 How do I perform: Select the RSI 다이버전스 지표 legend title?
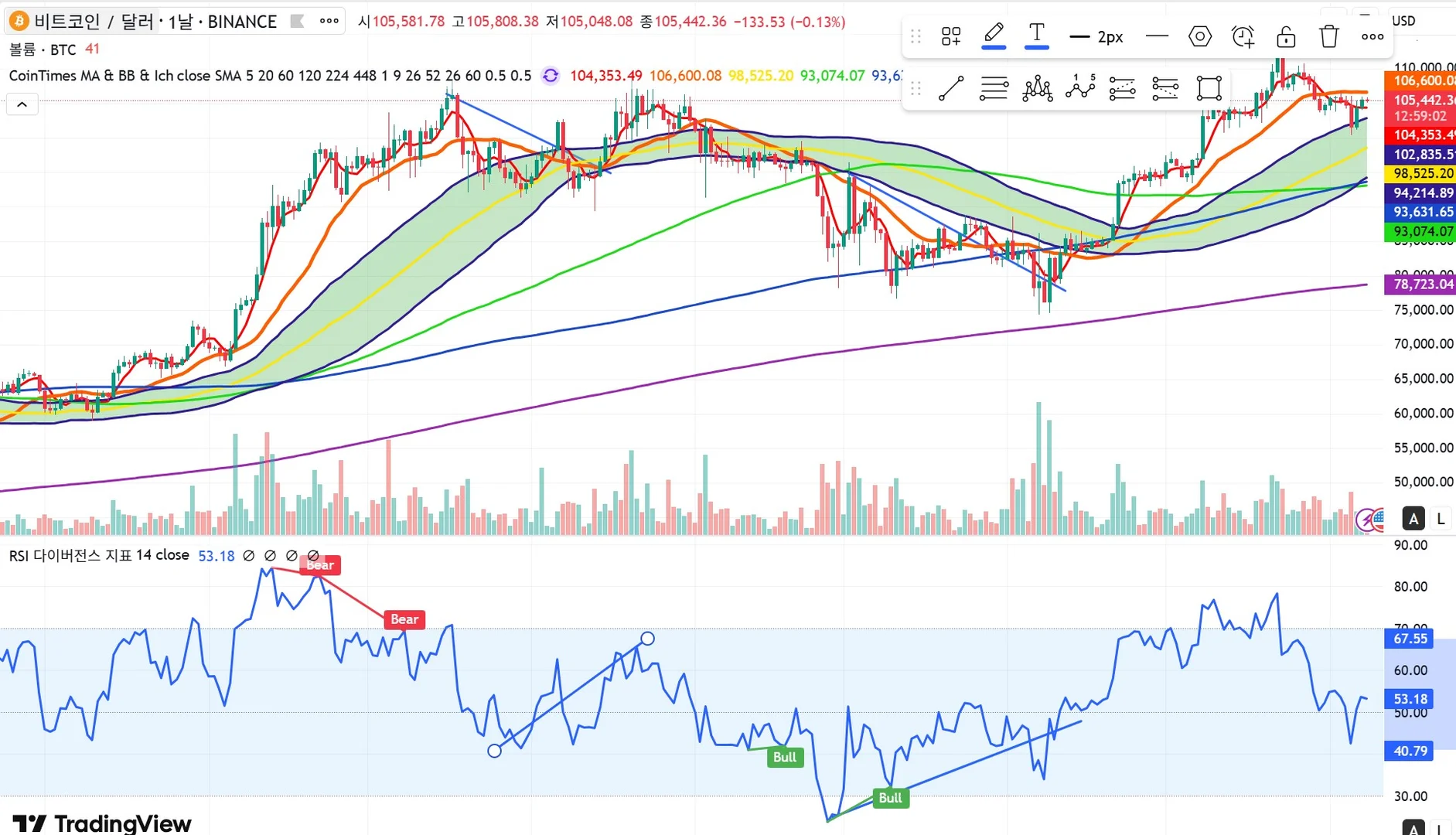pos(99,555)
